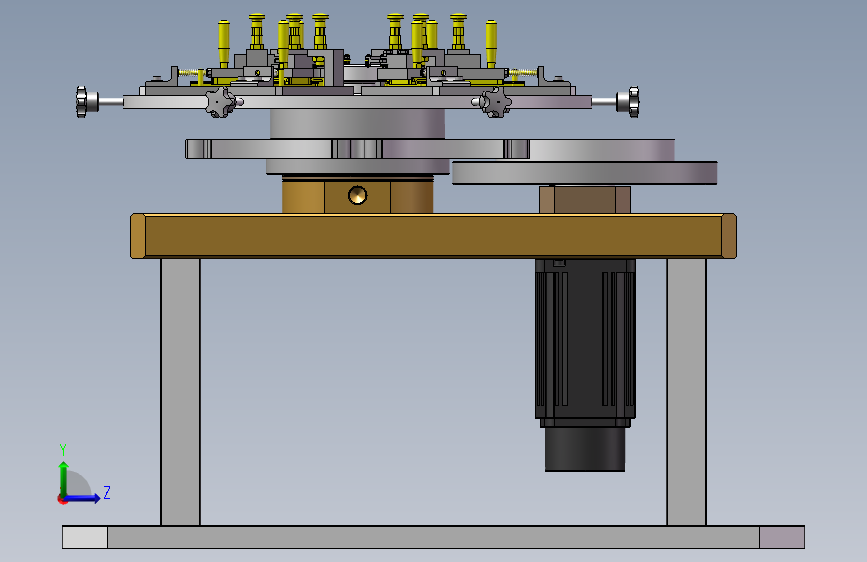Viewport: 867px width, 562px height.
Task: Select the "Z" axis label
Action: (x=107, y=492)
